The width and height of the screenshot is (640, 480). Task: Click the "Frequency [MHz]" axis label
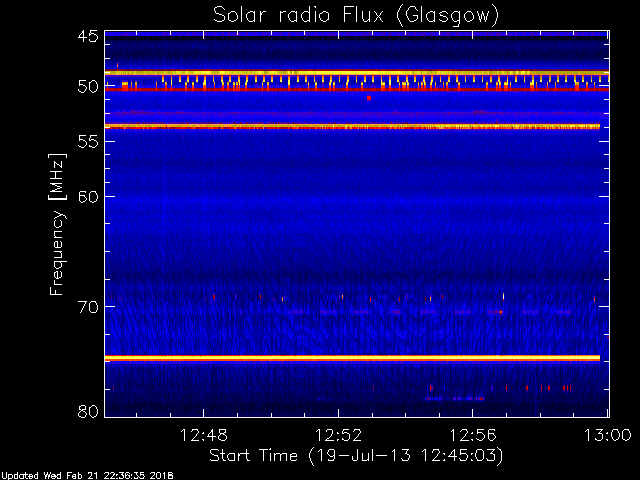[57, 224]
